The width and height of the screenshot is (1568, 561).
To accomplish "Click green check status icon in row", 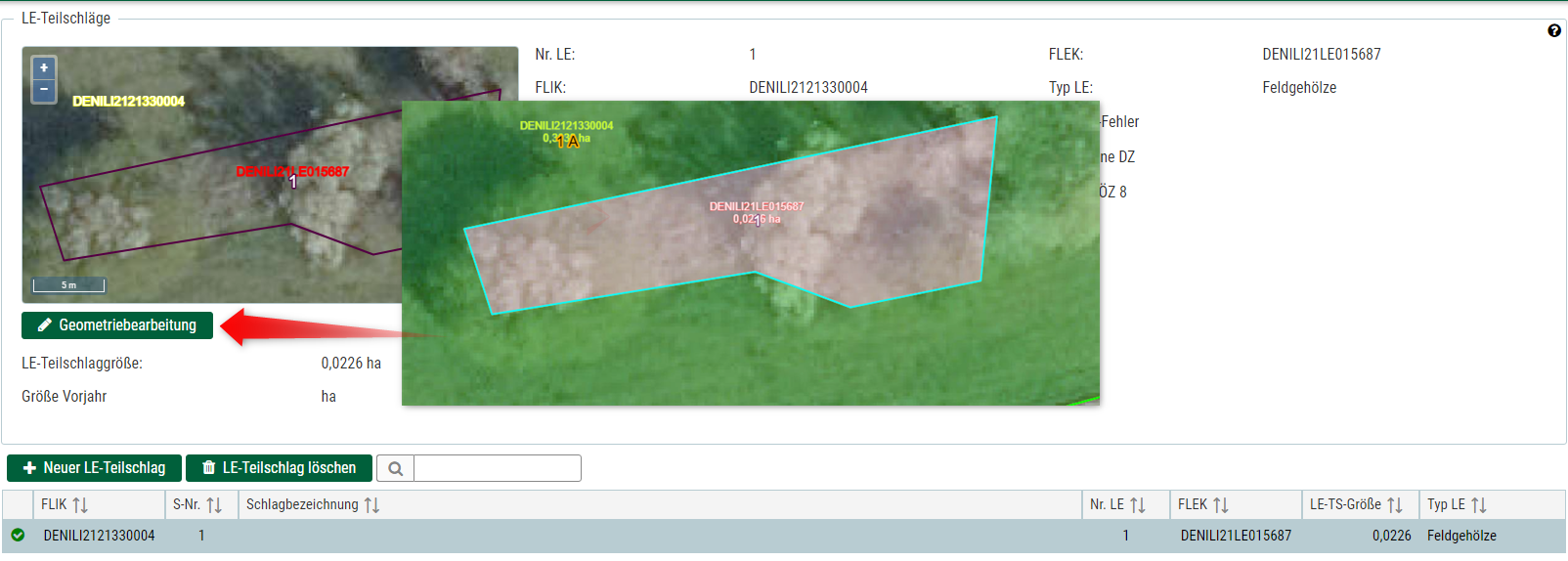I will point(18,536).
